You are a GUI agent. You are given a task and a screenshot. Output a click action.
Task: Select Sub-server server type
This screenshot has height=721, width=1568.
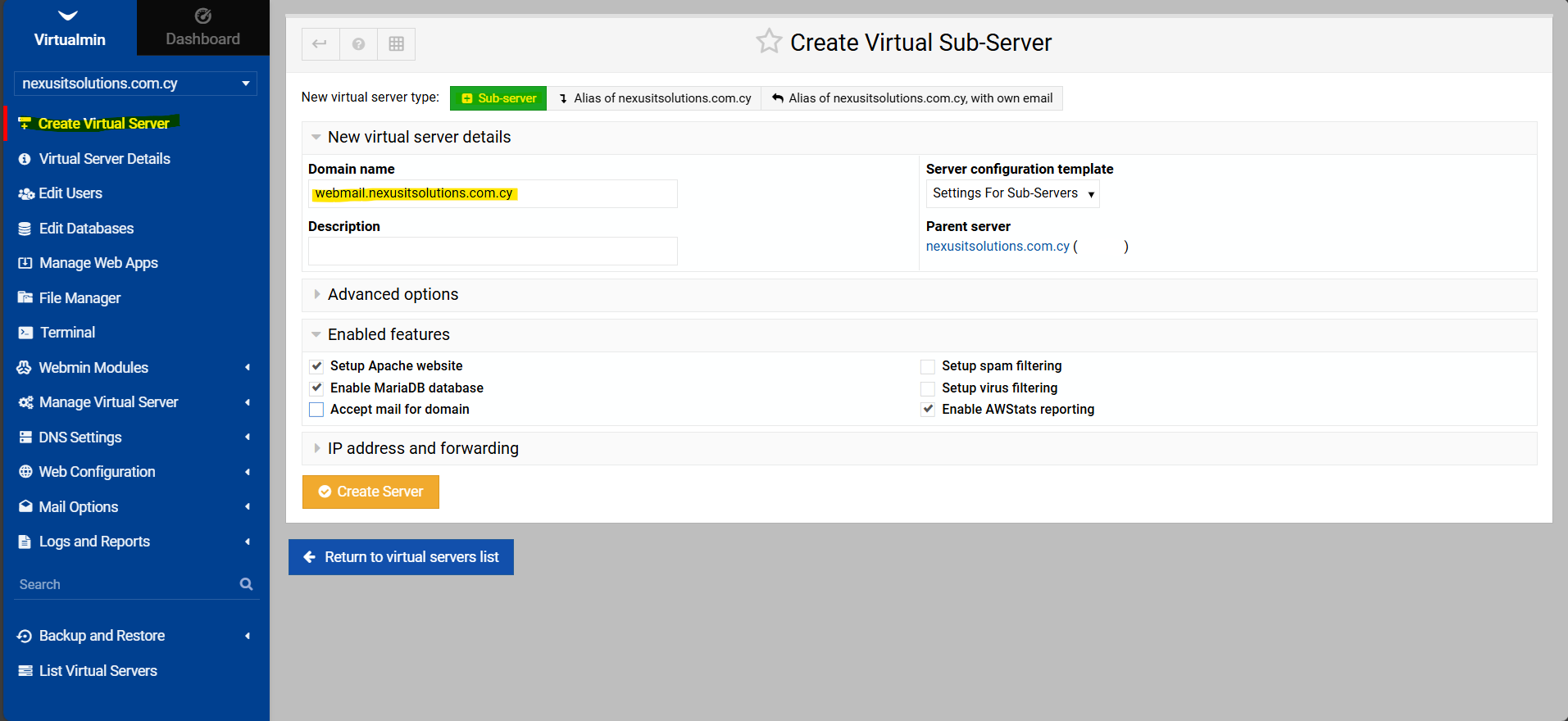click(x=498, y=98)
